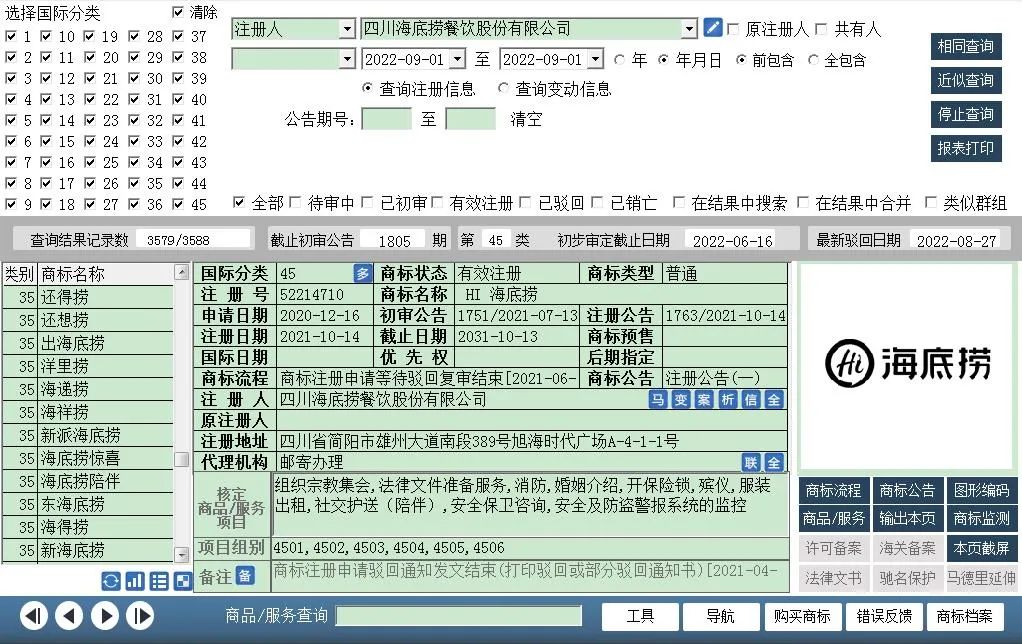
Task: Click the 商品/服务 button
Action: [x=833, y=519]
